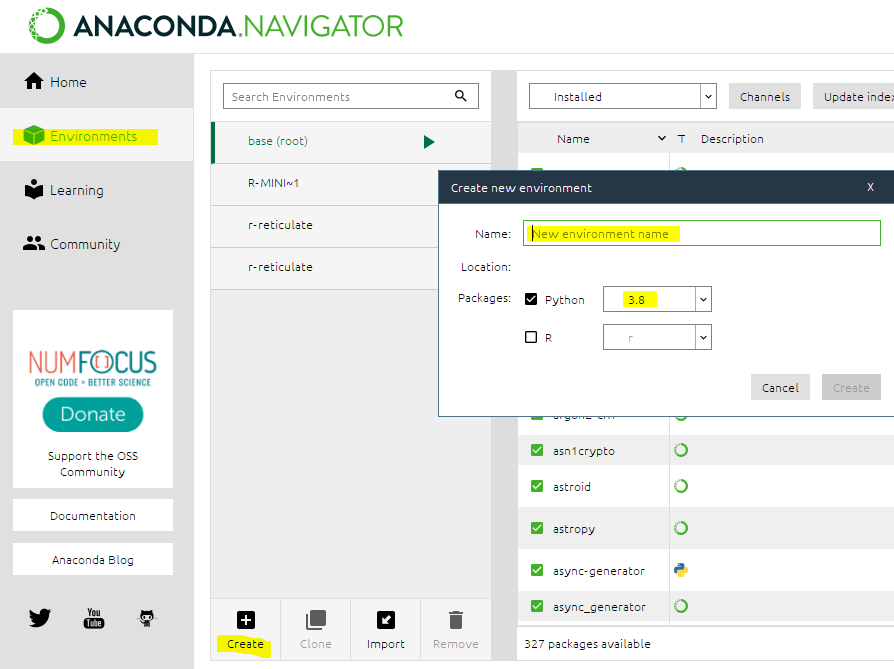The height and width of the screenshot is (669, 894).
Task: Click the dialog's grey Create button
Action: click(x=851, y=387)
